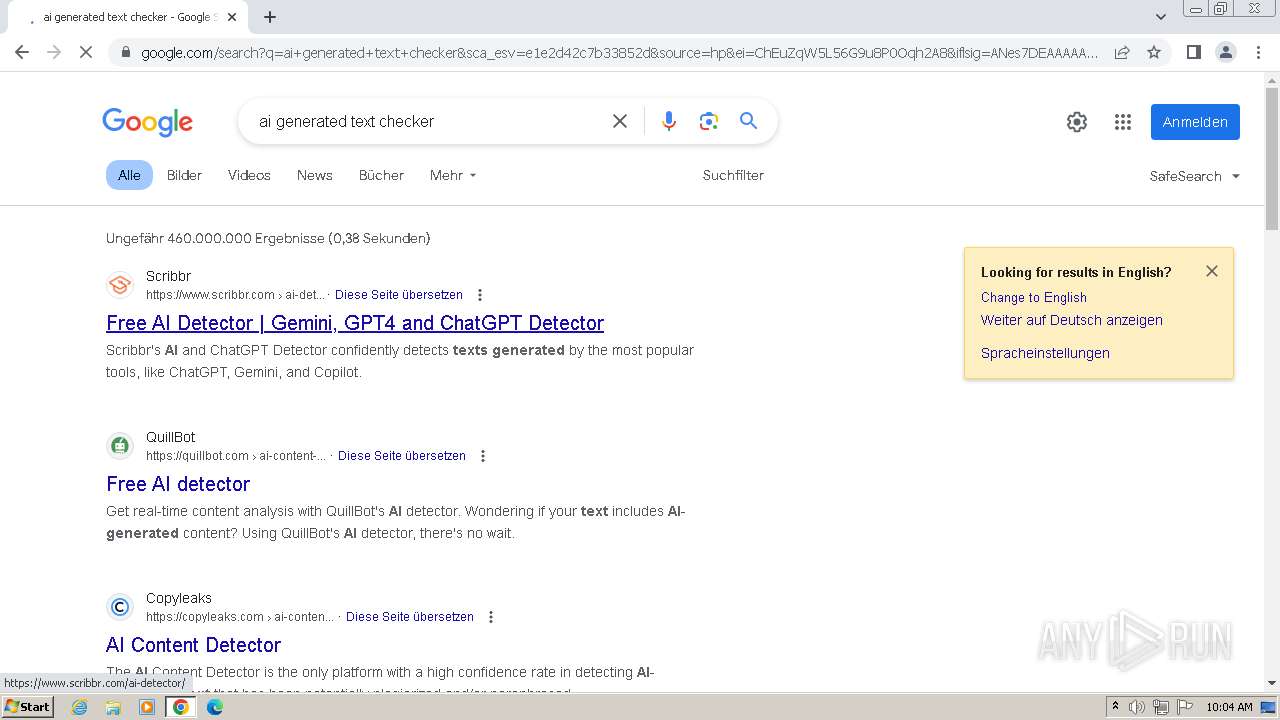Translate the Copyleaks page
Image resolution: width=1280 pixels, height=720 pixels.
[410, 617]
